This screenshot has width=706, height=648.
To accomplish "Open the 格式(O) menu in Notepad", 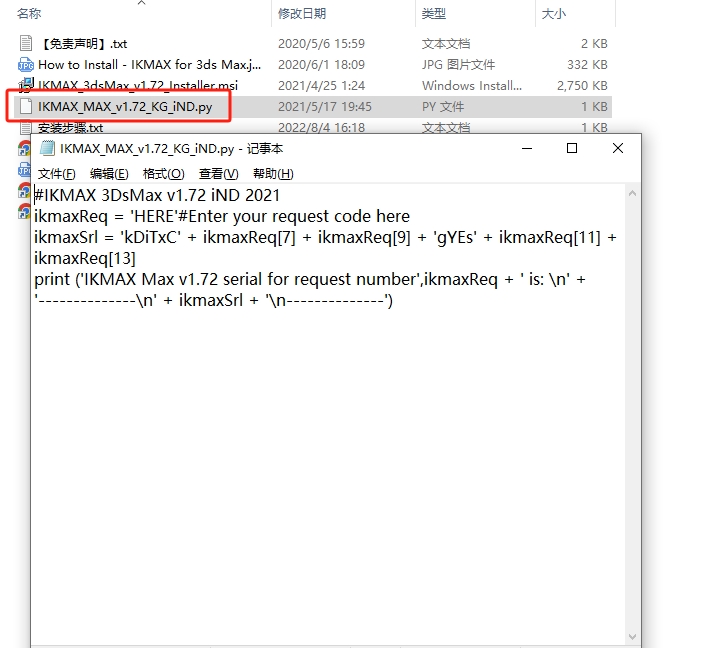I will 163,174.
